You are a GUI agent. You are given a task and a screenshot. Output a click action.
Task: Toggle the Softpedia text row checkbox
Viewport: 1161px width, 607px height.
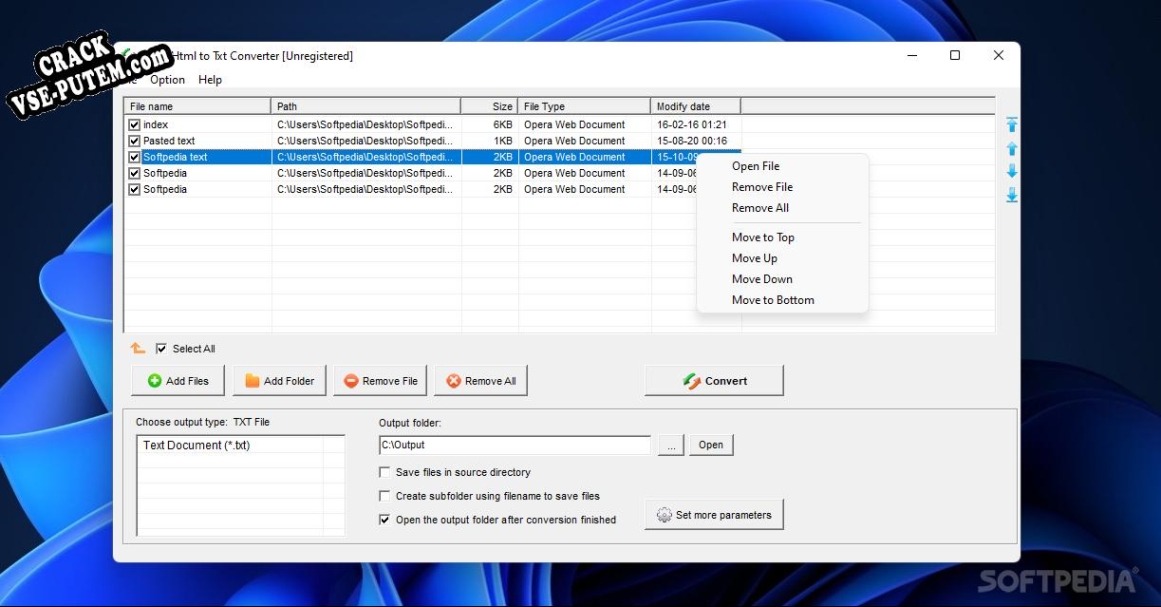[134, 157]
